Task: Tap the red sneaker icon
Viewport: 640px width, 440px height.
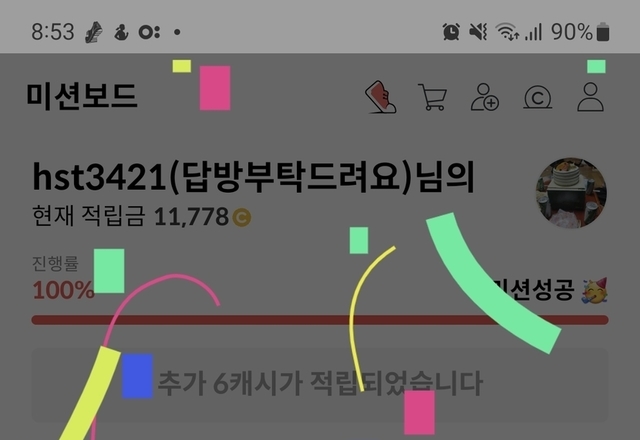Action: [x=380, y=97]
